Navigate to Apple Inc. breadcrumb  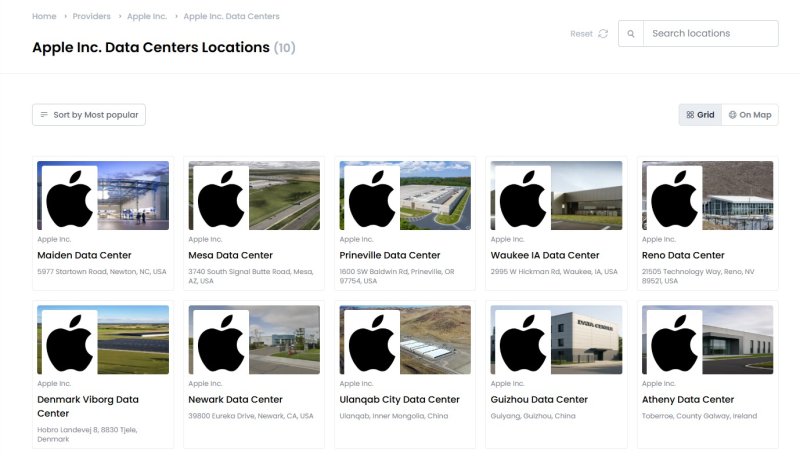tap(147, 17)
